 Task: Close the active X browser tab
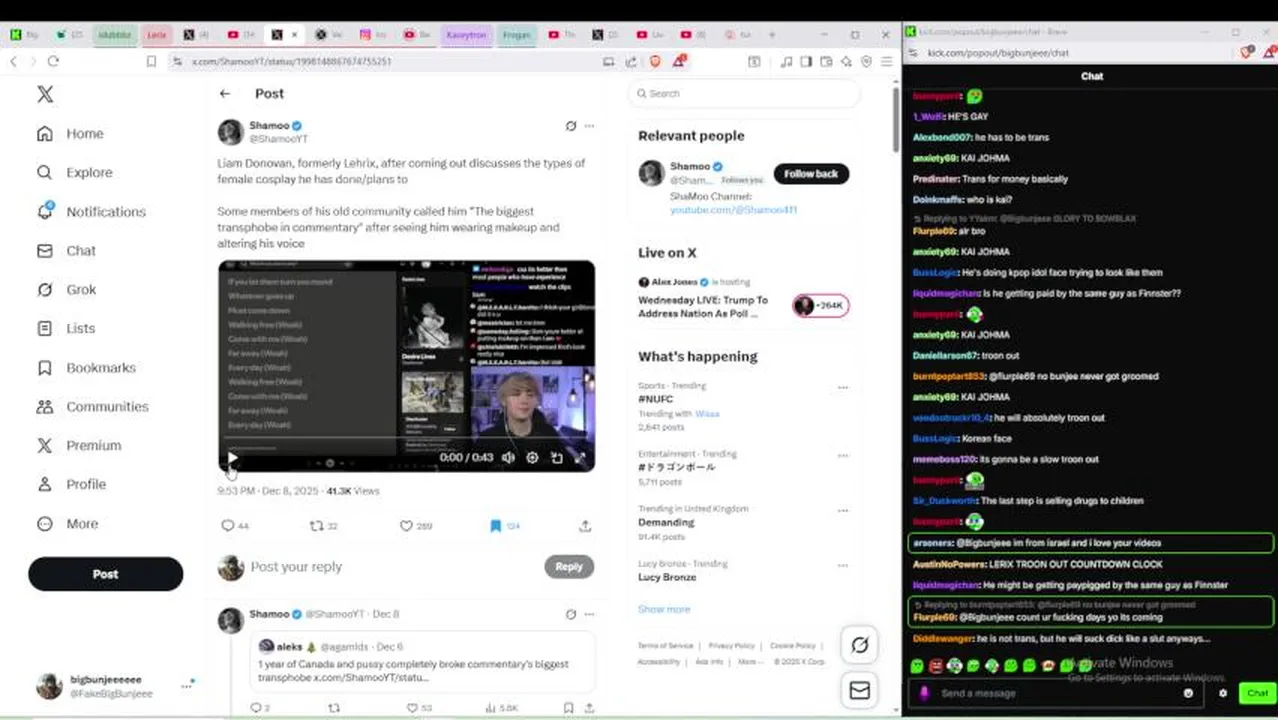point(294,34)
